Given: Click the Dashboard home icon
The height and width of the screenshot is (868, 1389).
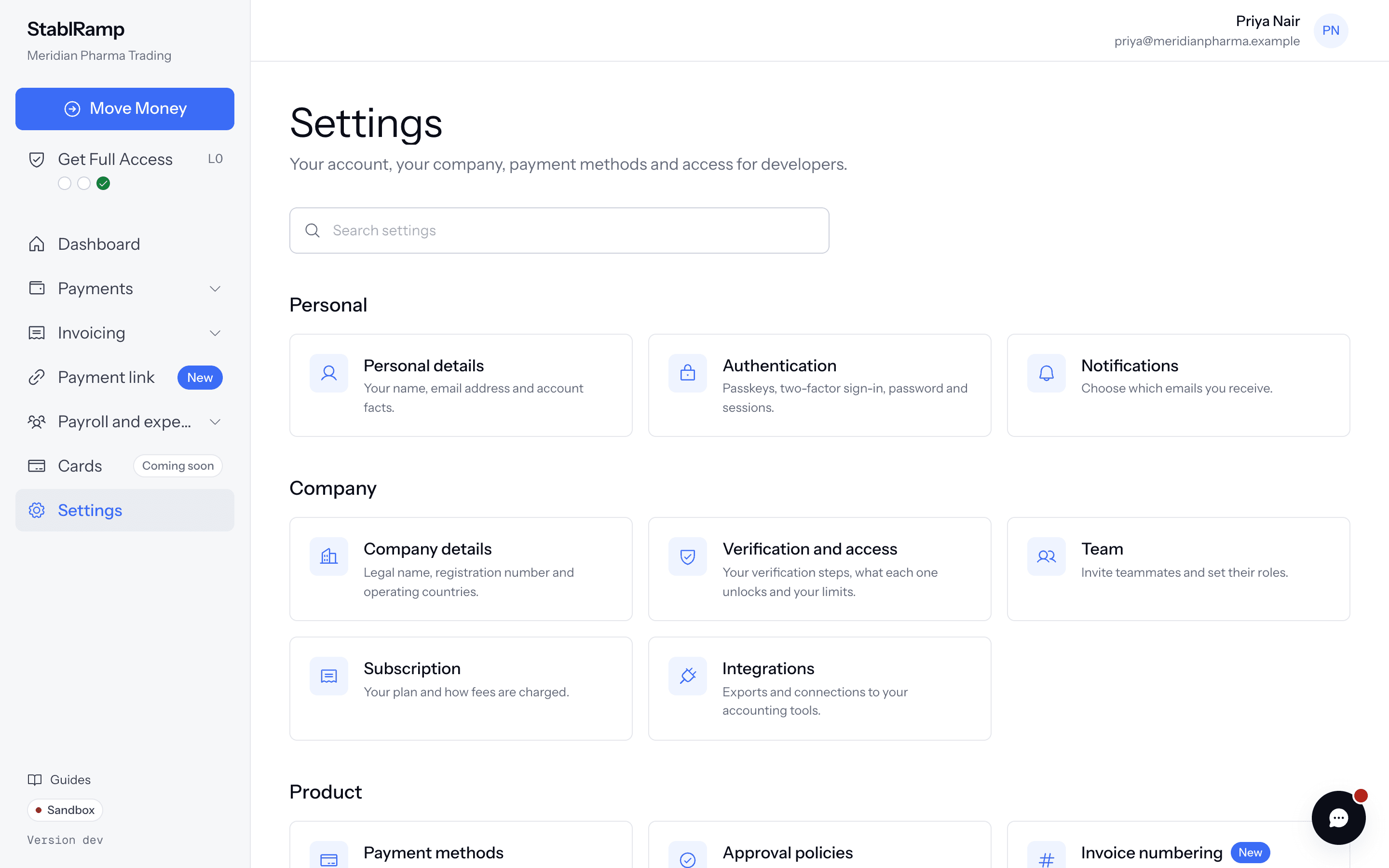Looking at the screenshot, I should [37, 244].
